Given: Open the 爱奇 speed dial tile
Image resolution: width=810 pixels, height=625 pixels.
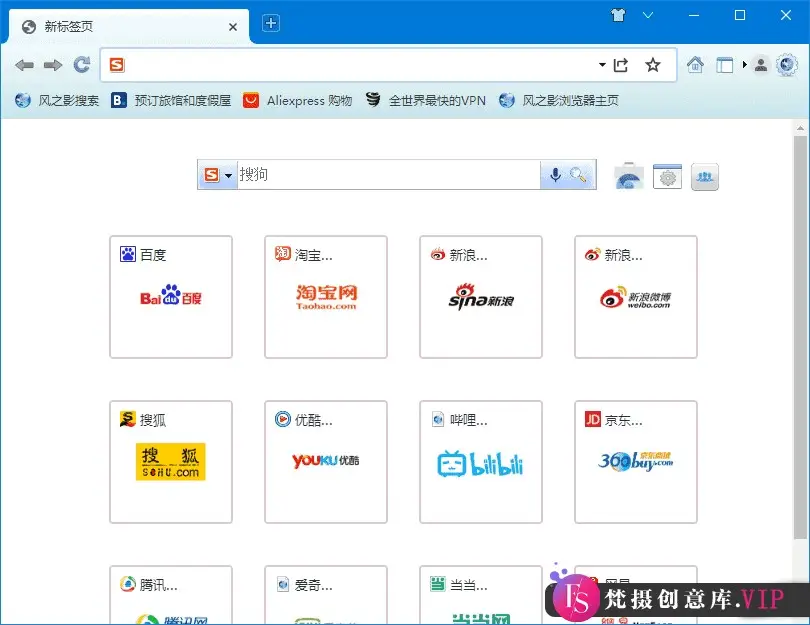Looking at the screenshot, I should coord(326,595).
